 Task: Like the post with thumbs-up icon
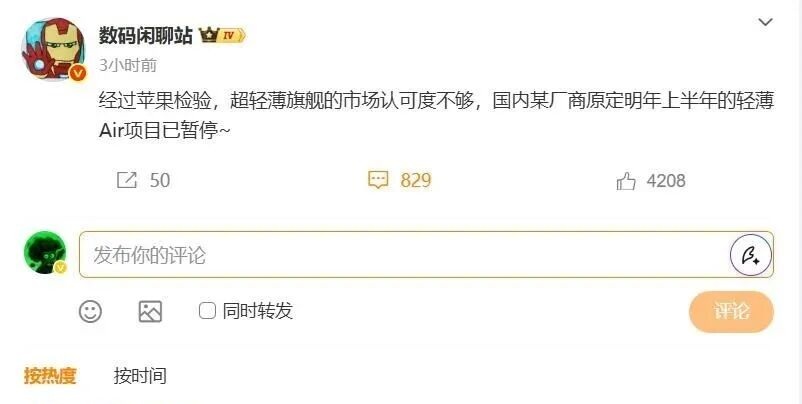(x=626, y=181)
